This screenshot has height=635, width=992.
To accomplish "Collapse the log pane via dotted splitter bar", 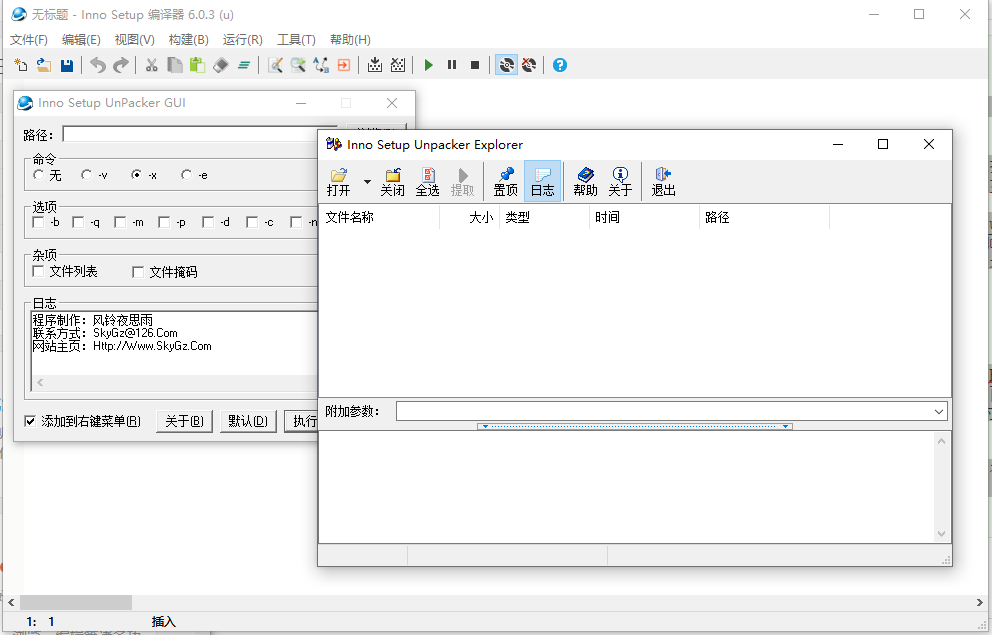I will tap(635, 426).
